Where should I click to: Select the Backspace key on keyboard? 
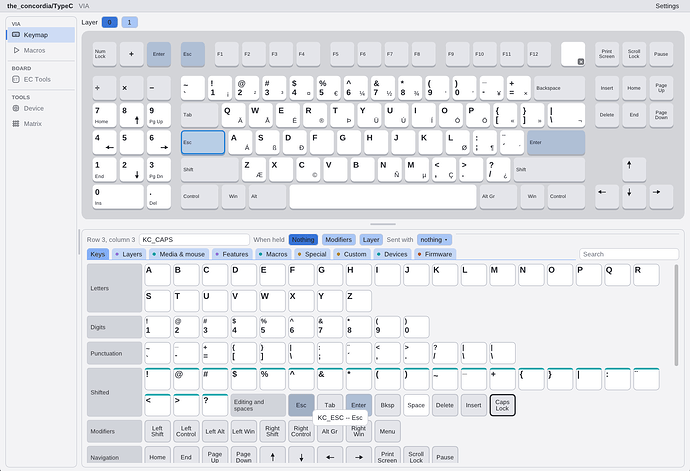[559, 88]
